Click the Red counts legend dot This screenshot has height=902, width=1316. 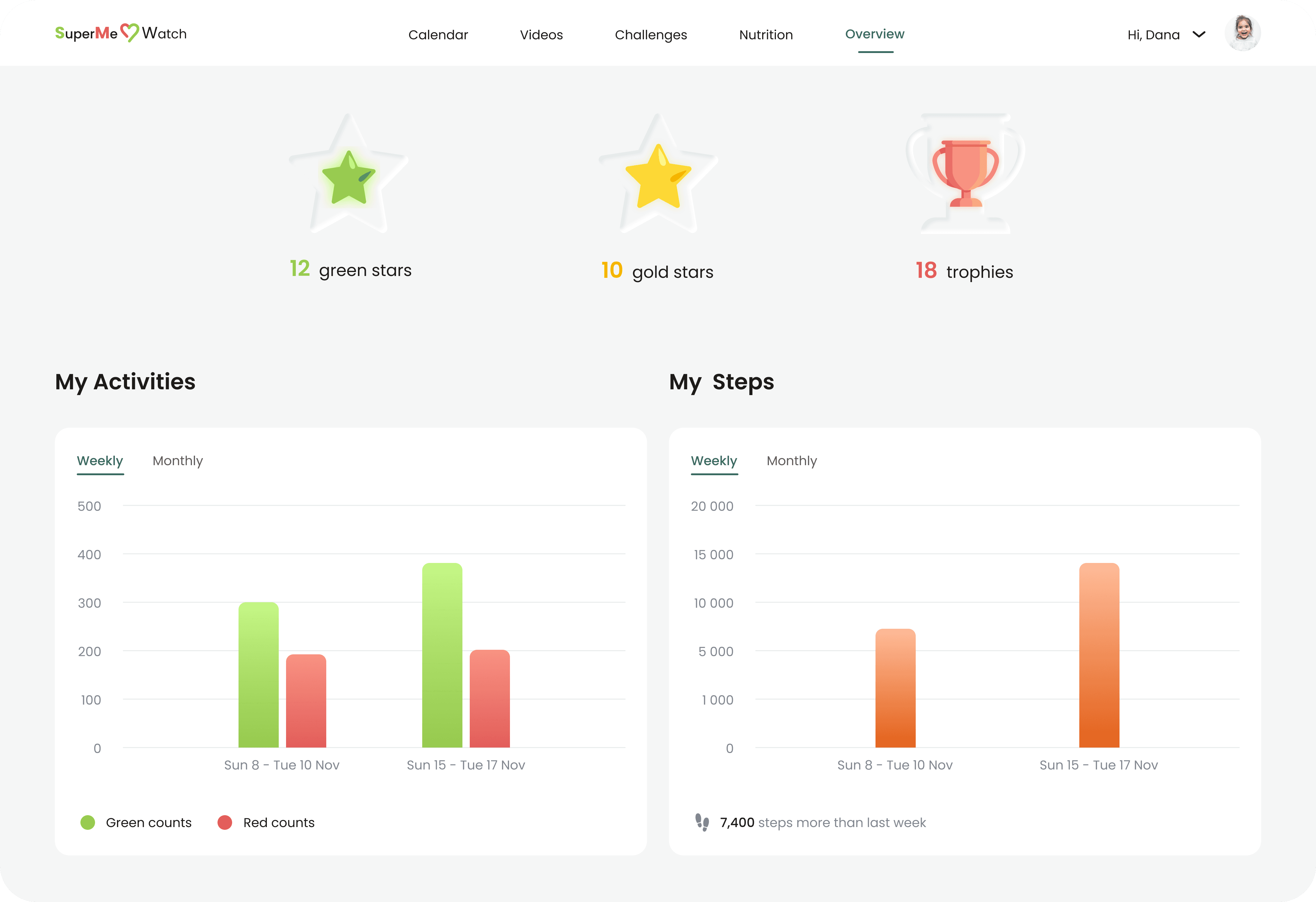coord(225,822)
